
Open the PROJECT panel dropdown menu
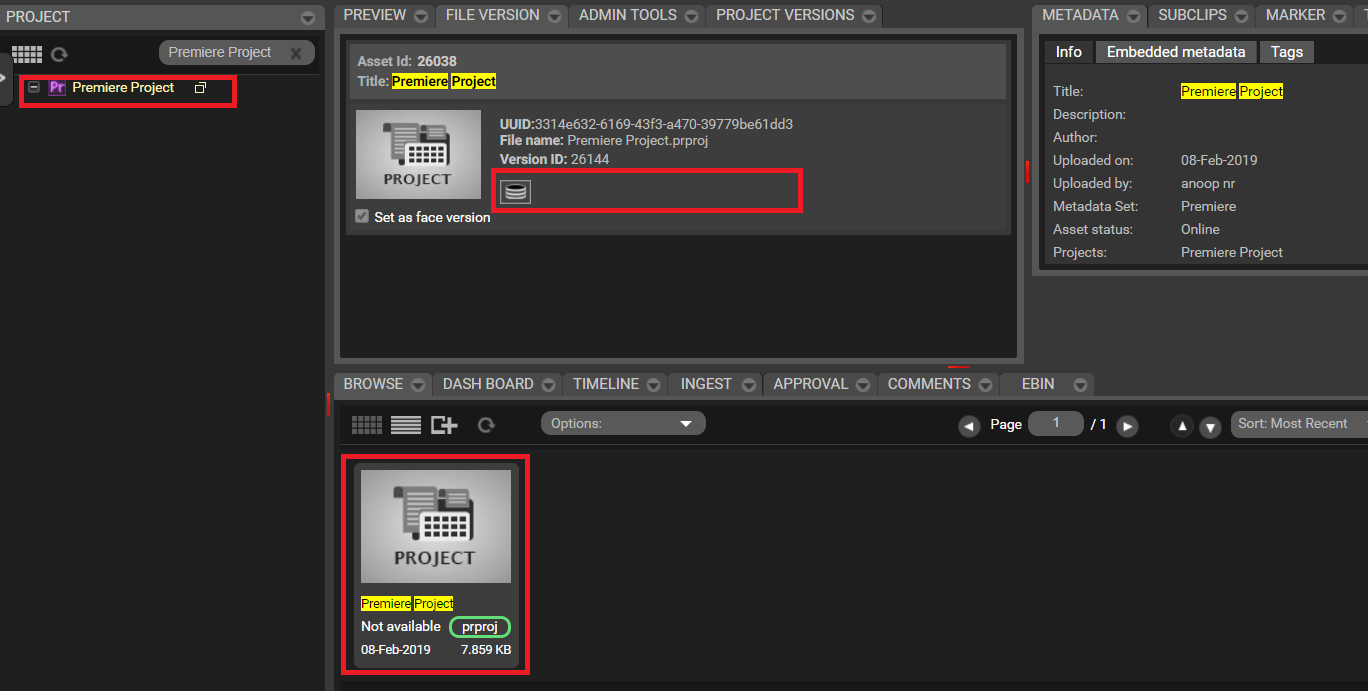[x=308, y=18]
